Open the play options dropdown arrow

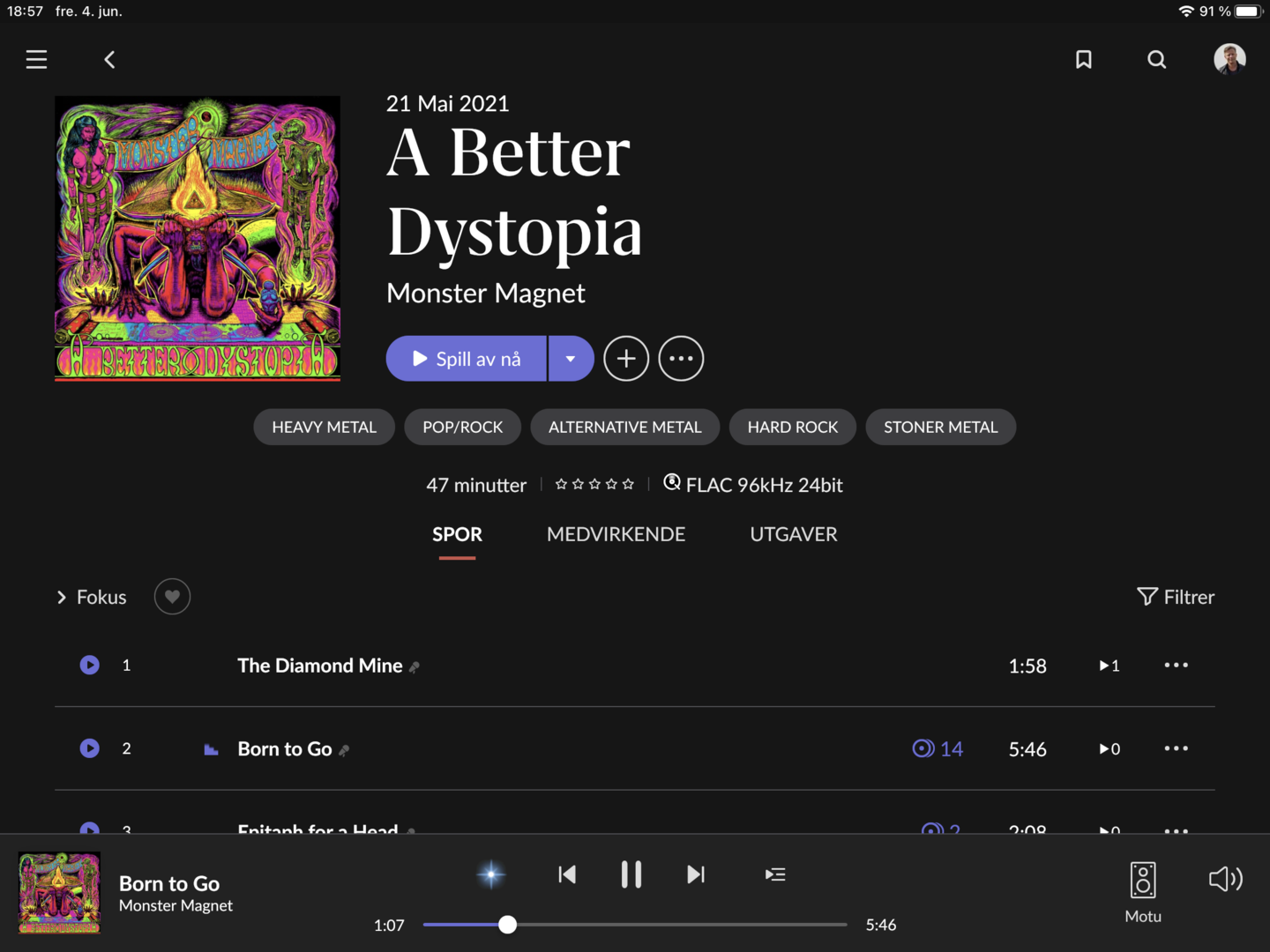571,358
